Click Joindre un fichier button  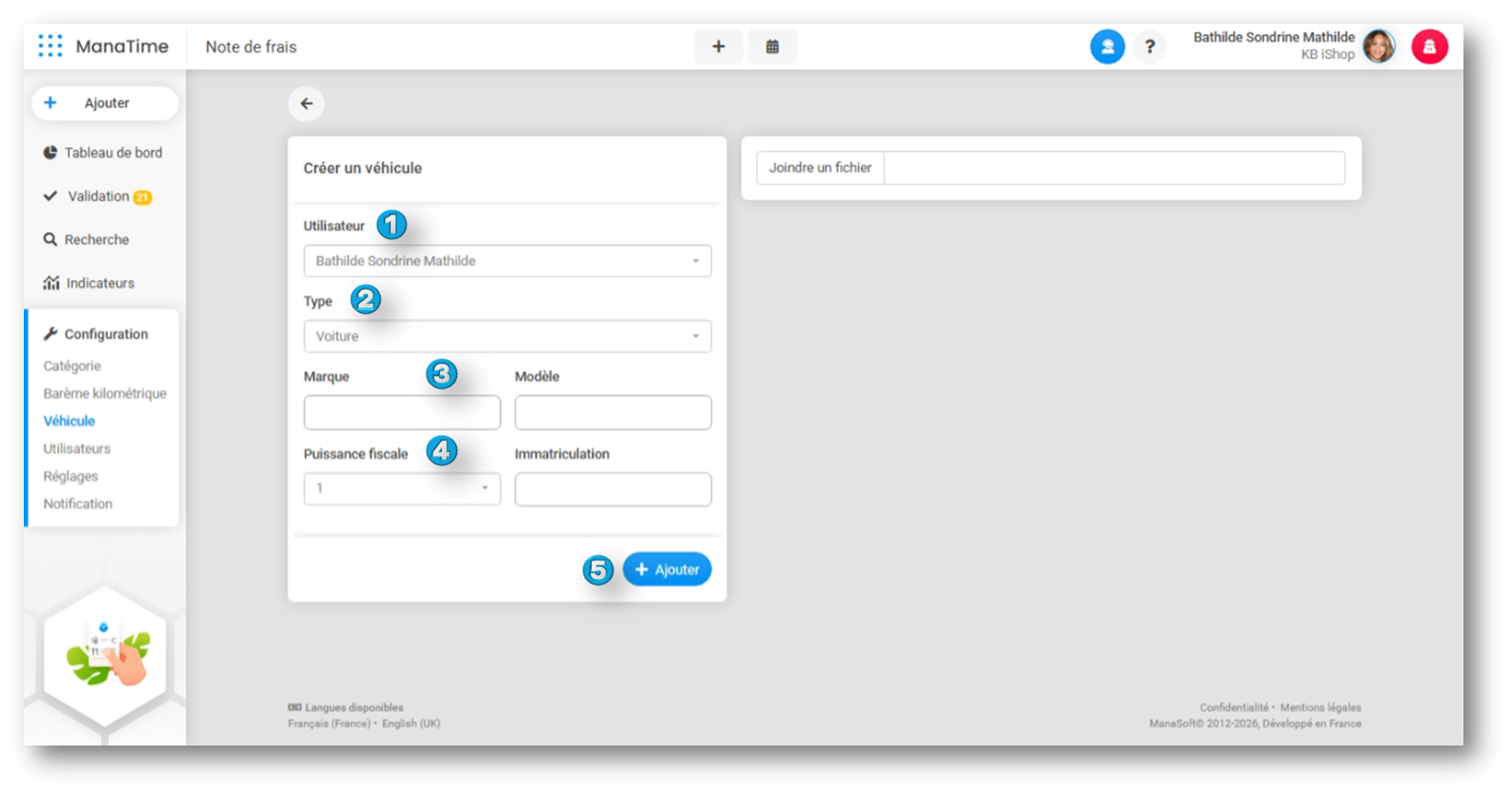(x=820, y=168)
